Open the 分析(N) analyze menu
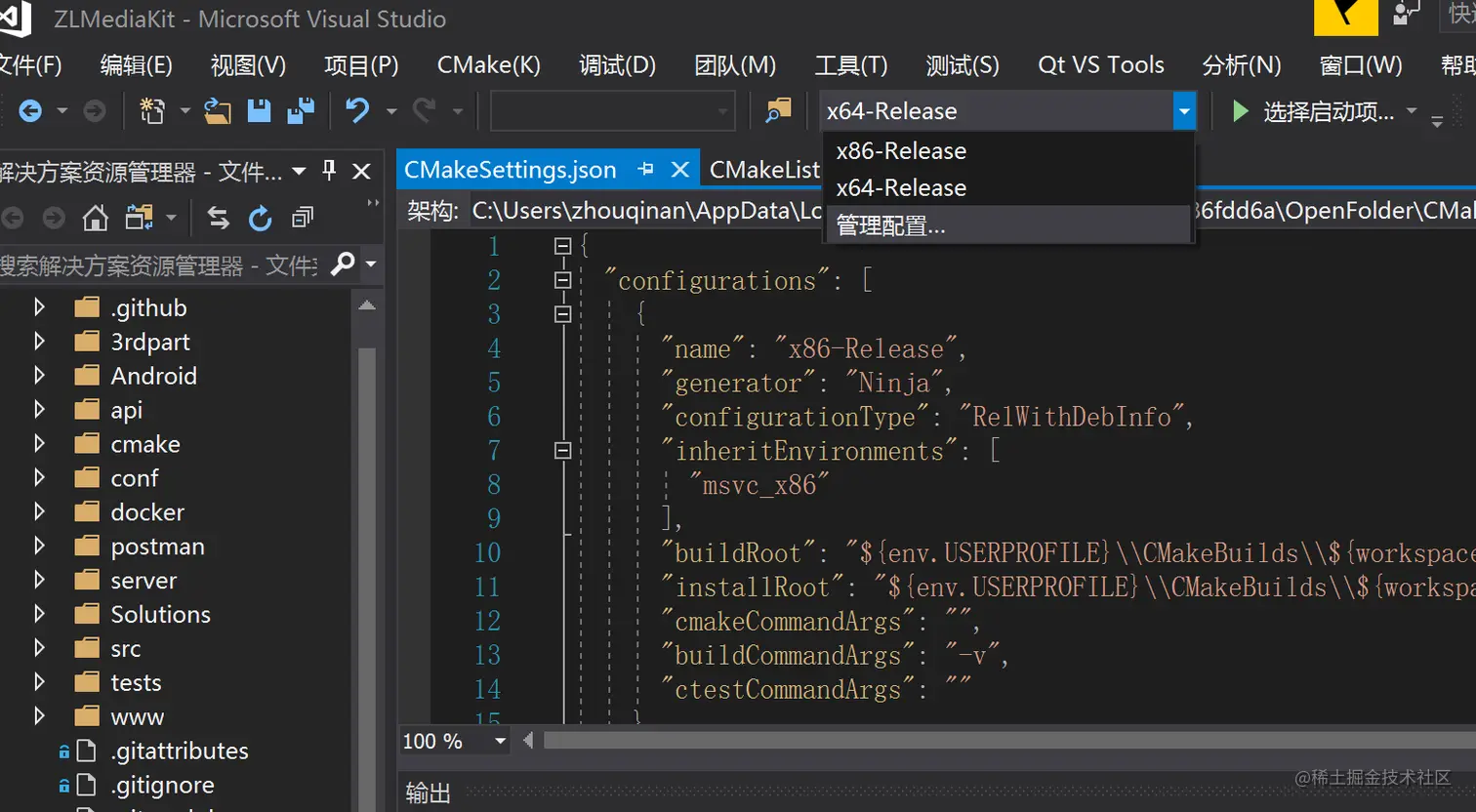Screen dimensions: 1476x812 [x=1242, y=65]
